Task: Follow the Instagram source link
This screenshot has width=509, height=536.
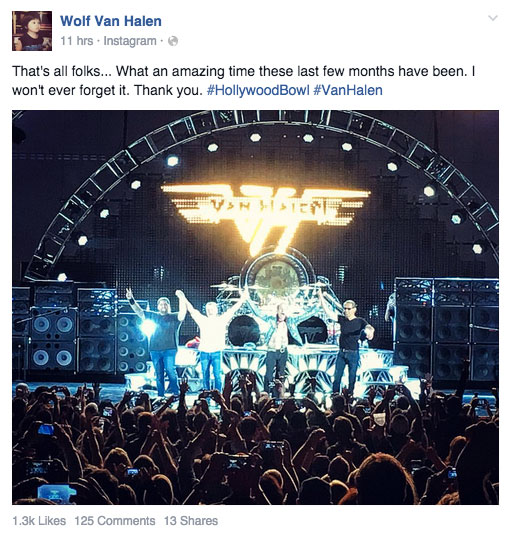Action: (x=130, y=41)
